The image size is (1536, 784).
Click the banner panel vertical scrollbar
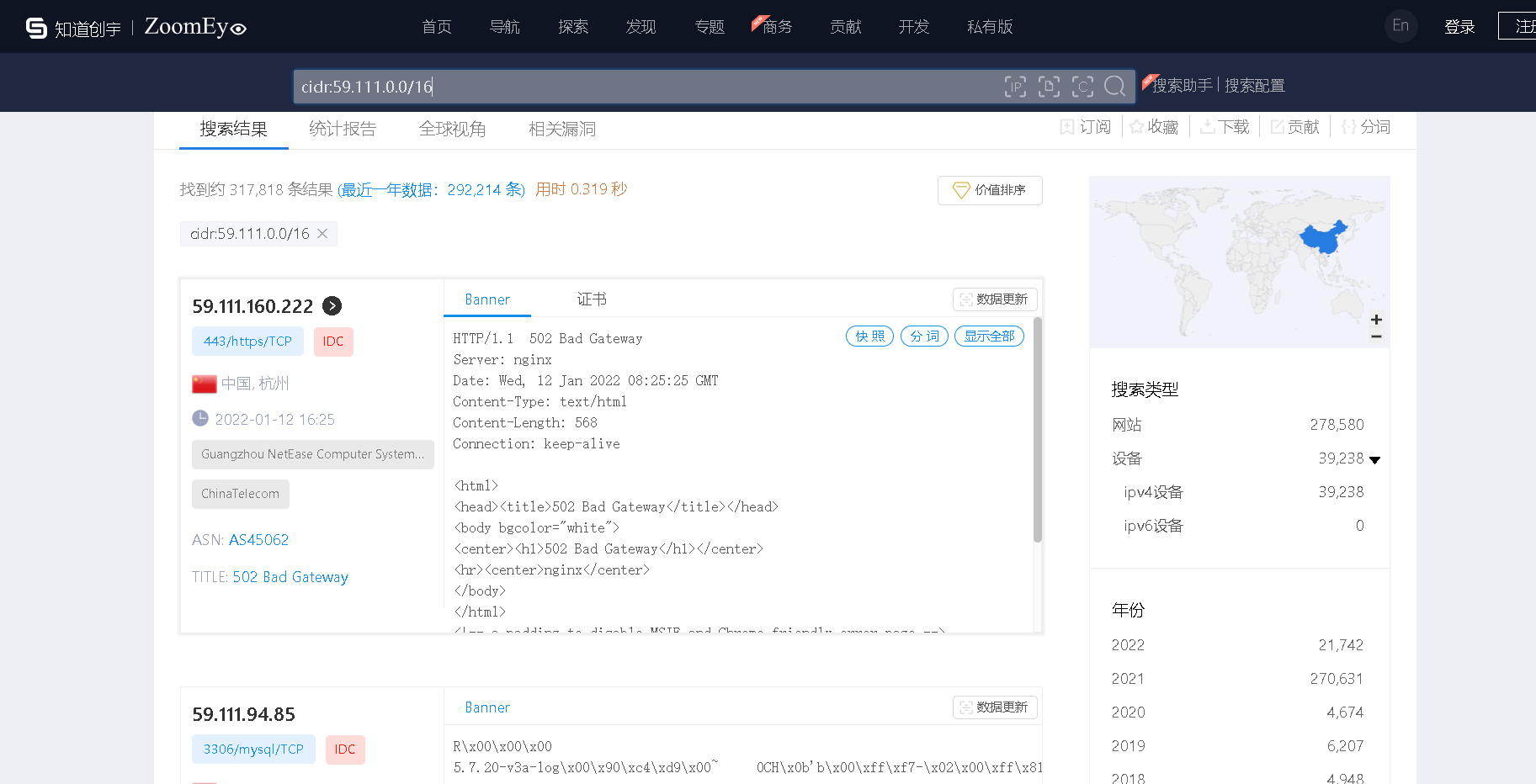pos(1038,429)
